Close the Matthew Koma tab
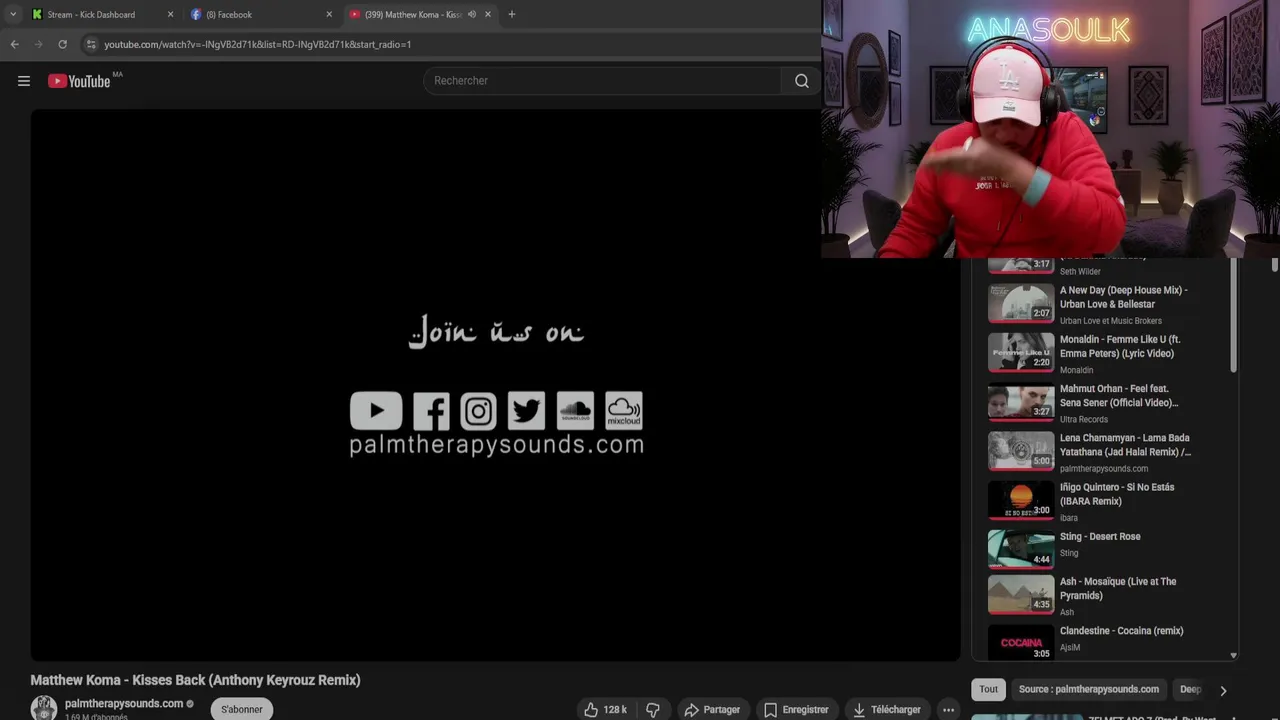The width and height of the screenshot is (1280, 720). 488,14
